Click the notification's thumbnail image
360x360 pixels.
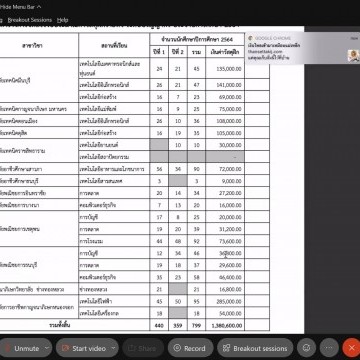[x=353, y=55]
